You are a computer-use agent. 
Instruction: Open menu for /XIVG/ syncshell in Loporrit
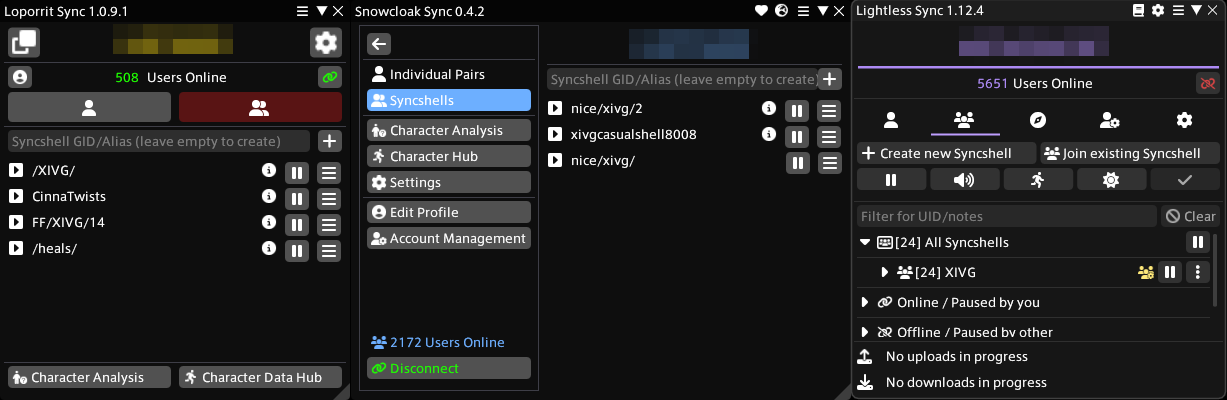click(x=329, y=171)
